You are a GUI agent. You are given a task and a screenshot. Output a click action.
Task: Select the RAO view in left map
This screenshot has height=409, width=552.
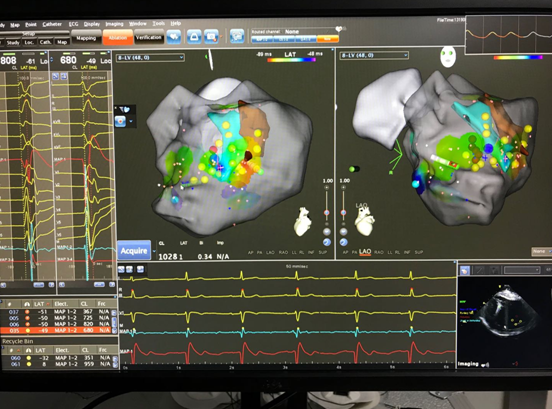283,252
